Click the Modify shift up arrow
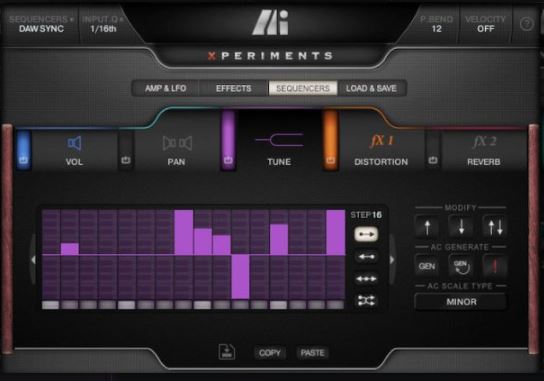Image resolution: width=544 pixels, height=381 pixels. pos(427,227)
